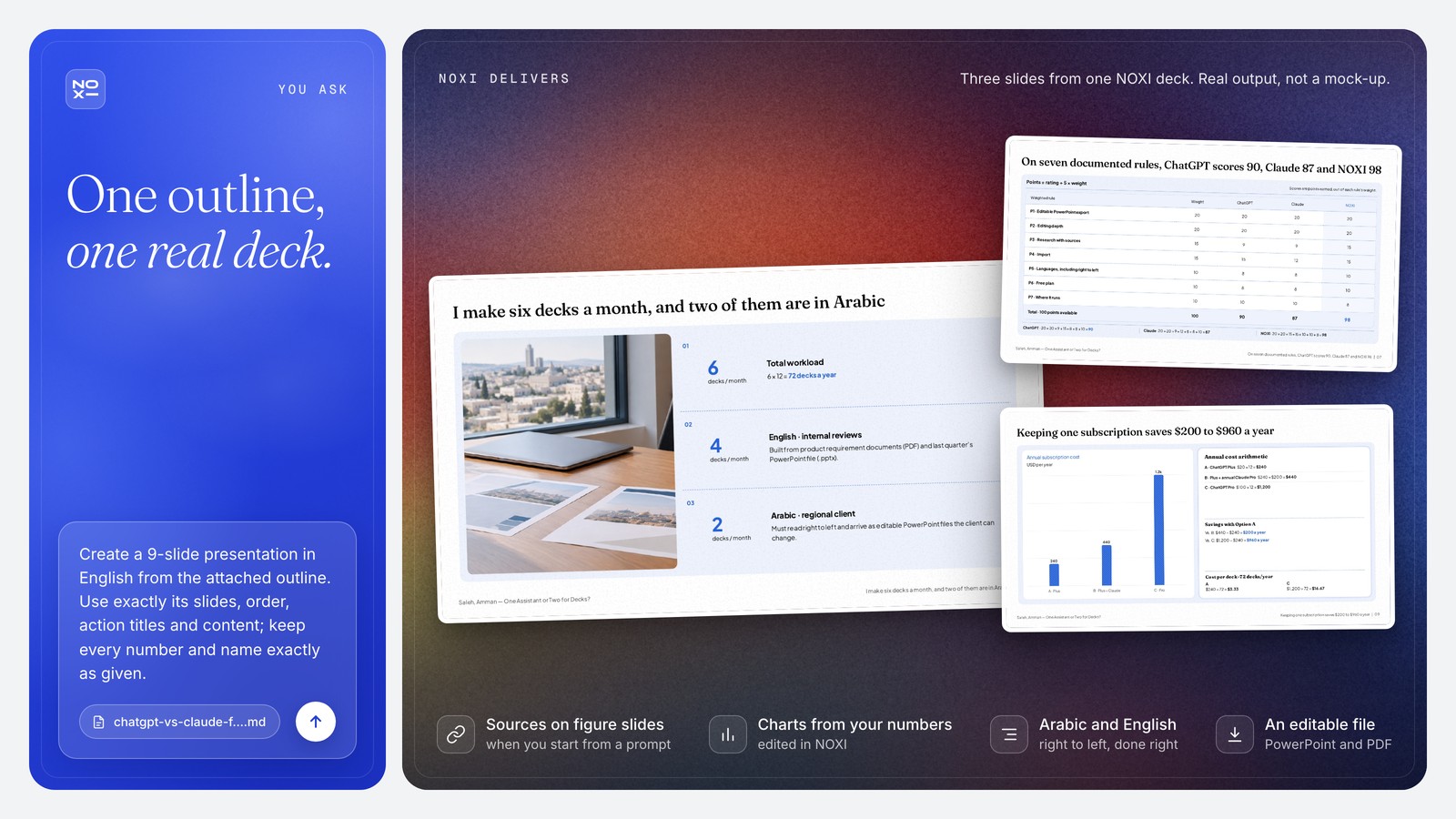Image resolution: width=1456 pixels, height=819 pixels.
Task: Click the tallest blue bar in the chart slide
Action: 1158,530
